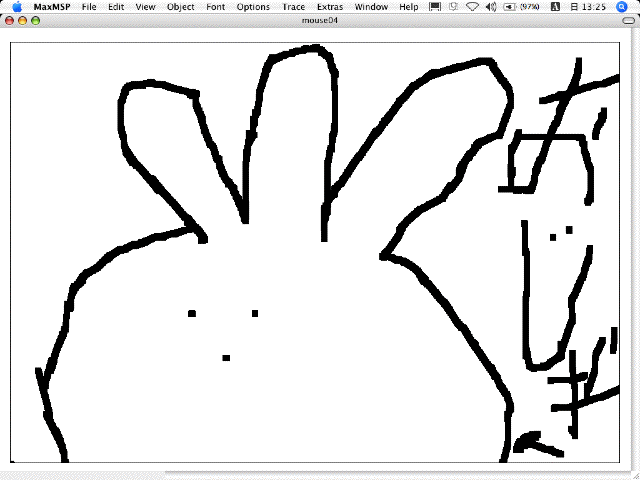The width and height of the screenshot is (640, 480).
Task: Zoom the mouse04 window with green button
Action: pos(36,20)
